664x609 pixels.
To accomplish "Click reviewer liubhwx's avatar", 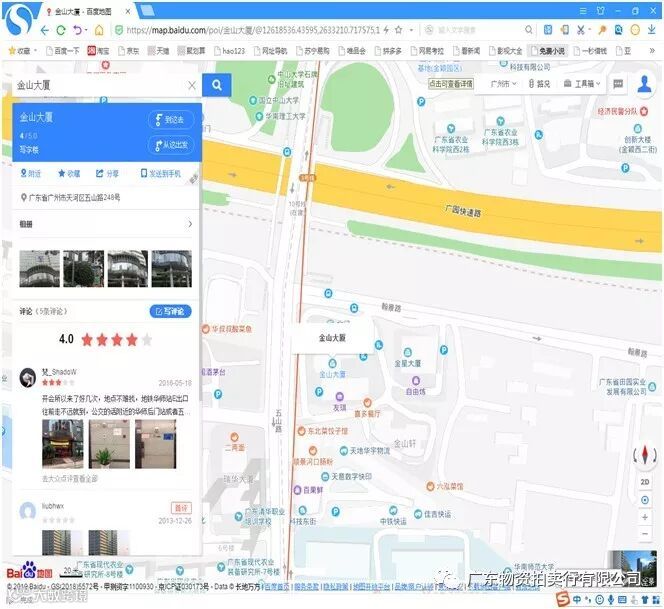I will pyautogui.click(x=28, y=511).
